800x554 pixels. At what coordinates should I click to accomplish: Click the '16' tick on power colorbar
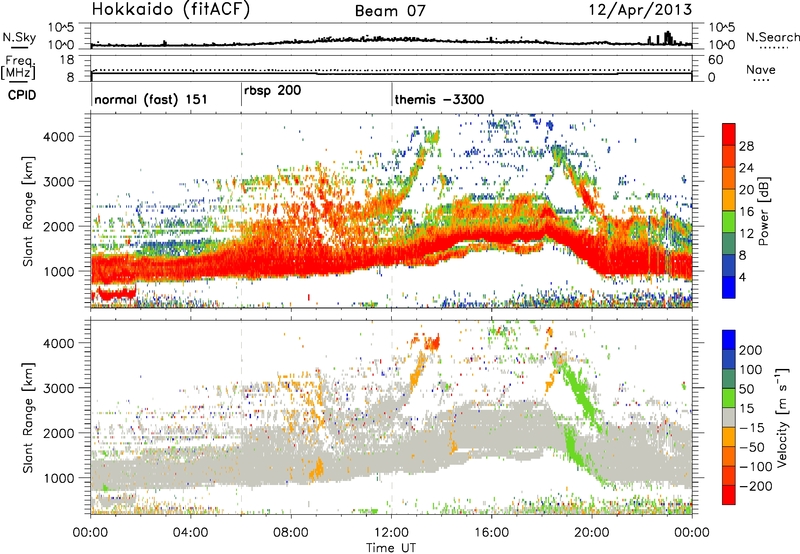click(746, 212)
